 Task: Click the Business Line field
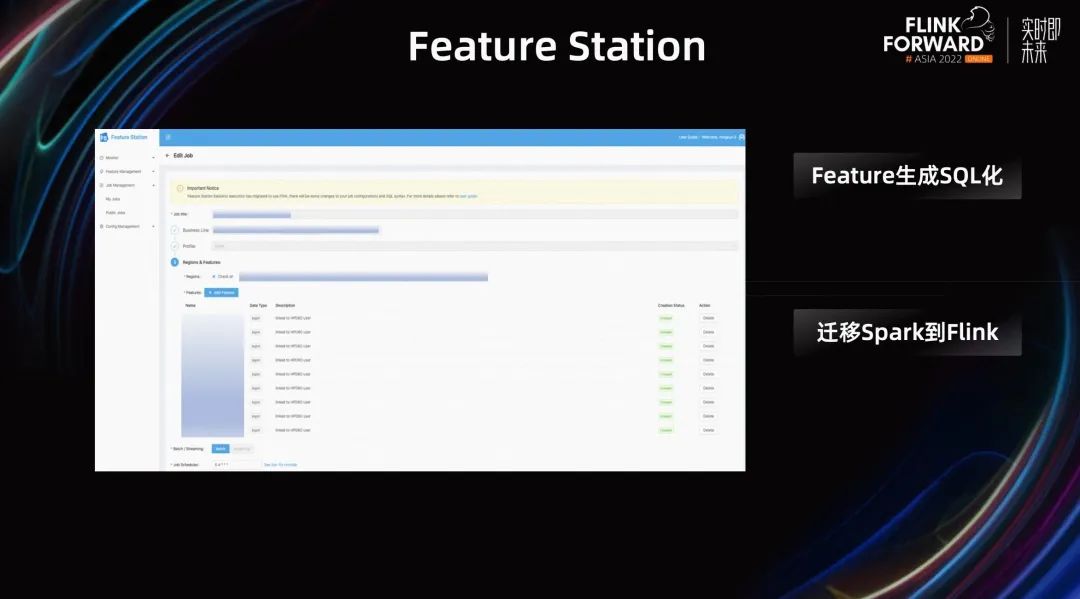click(x=295, y=230)
